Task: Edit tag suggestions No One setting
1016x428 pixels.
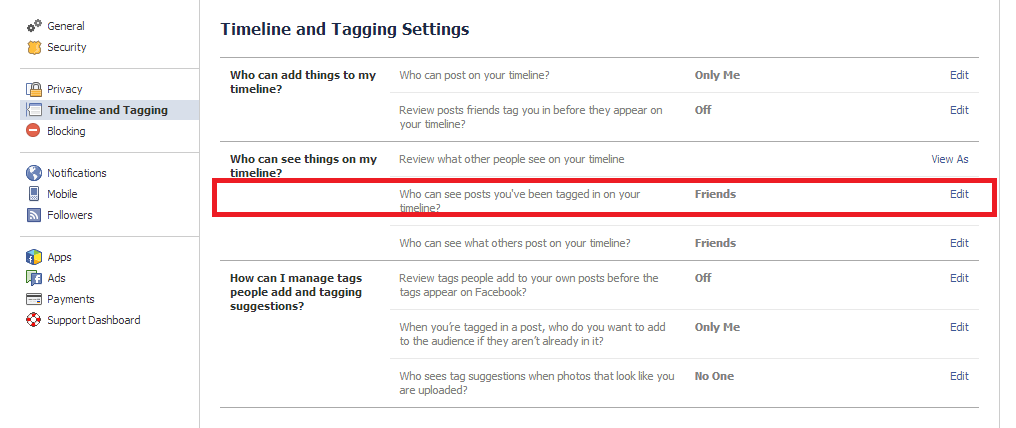Action: point(959,376)
